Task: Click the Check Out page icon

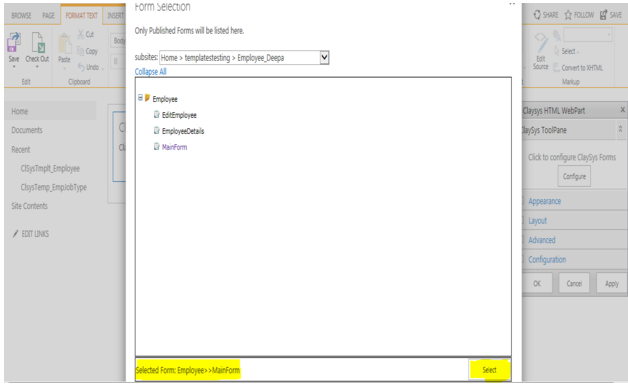Action: pos(38,42)
